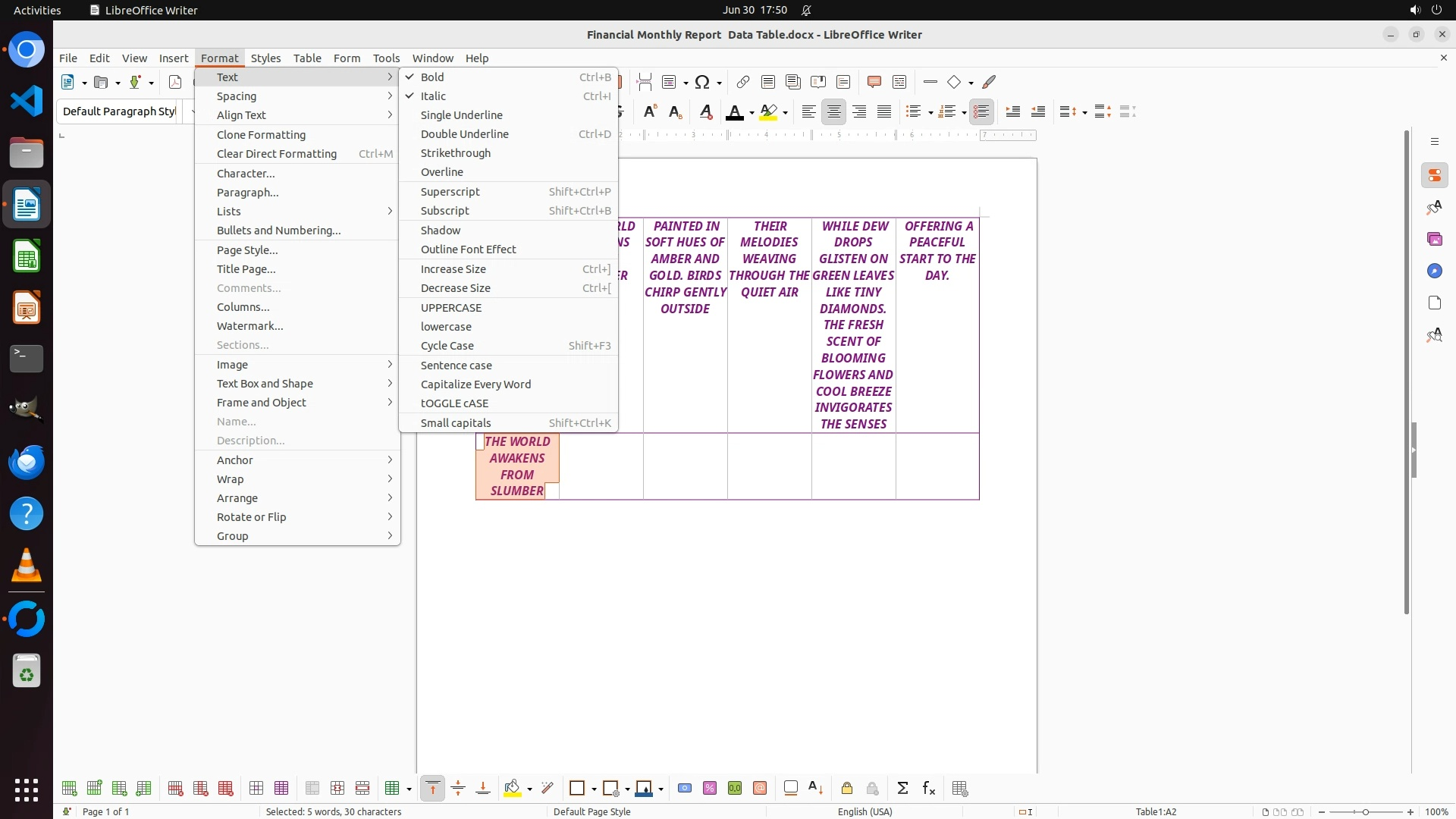Toggle the Center Horizontally alignment button
This screenshot has height=819, width=1456.
click(x=834, y=112)
